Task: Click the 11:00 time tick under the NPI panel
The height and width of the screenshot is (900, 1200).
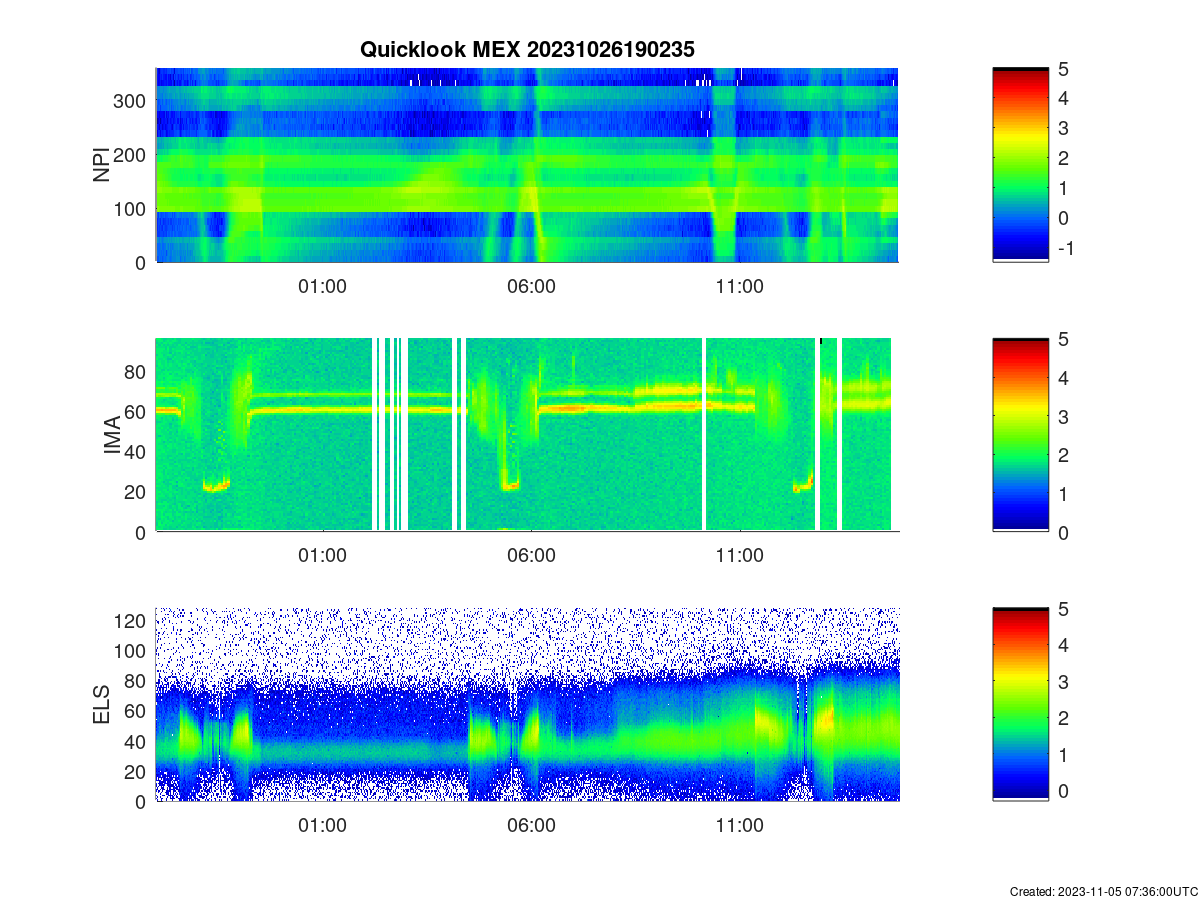Action: pyautogui.click(x=740, y=287)
